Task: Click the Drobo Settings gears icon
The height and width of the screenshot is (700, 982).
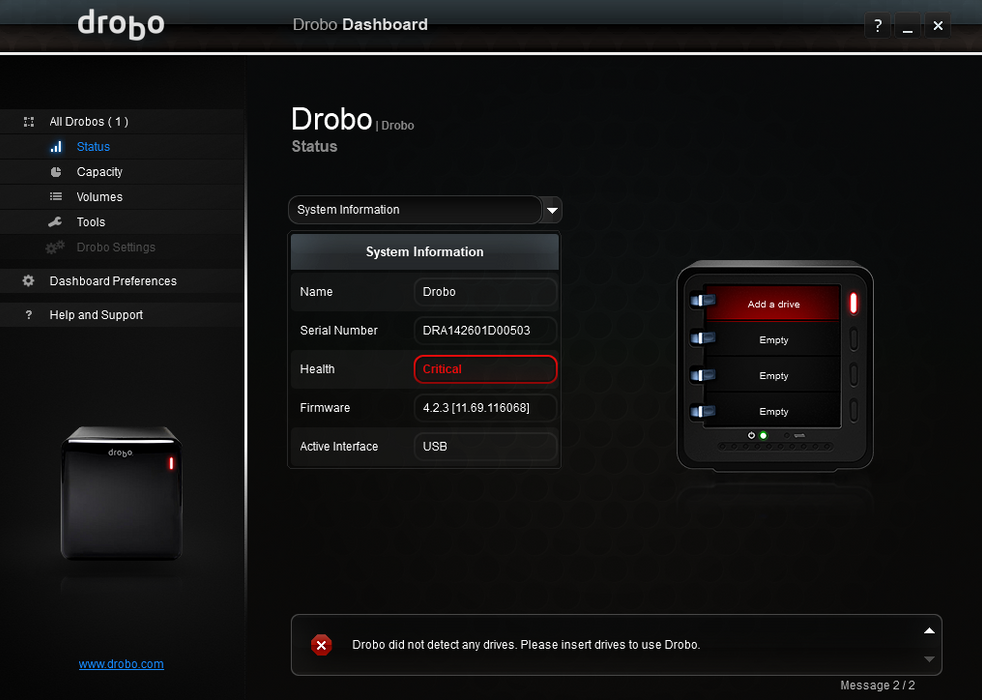Action: pos(57,247)
